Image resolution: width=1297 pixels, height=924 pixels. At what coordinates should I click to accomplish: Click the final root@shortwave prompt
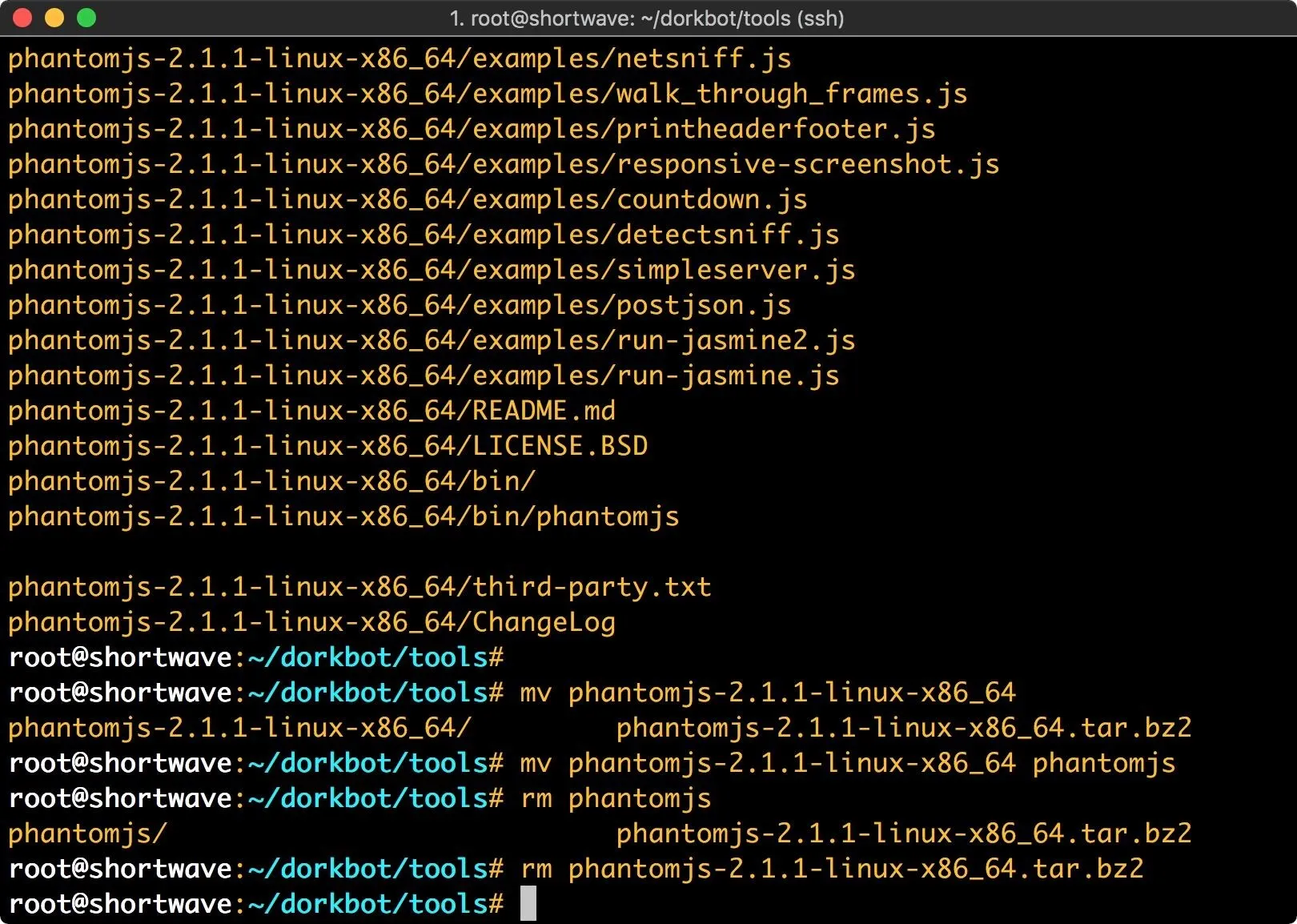[256, 904]
